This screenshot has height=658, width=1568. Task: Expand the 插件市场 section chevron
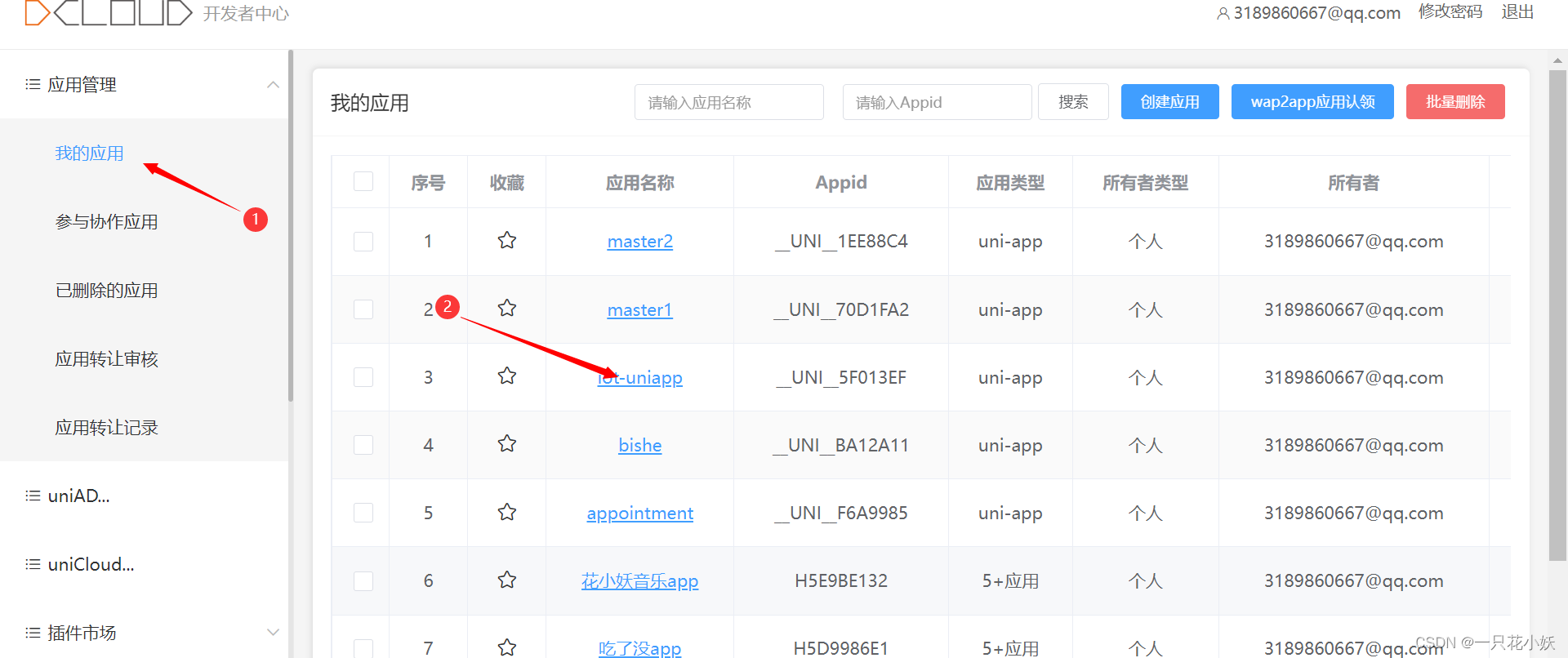click(273, 633)
